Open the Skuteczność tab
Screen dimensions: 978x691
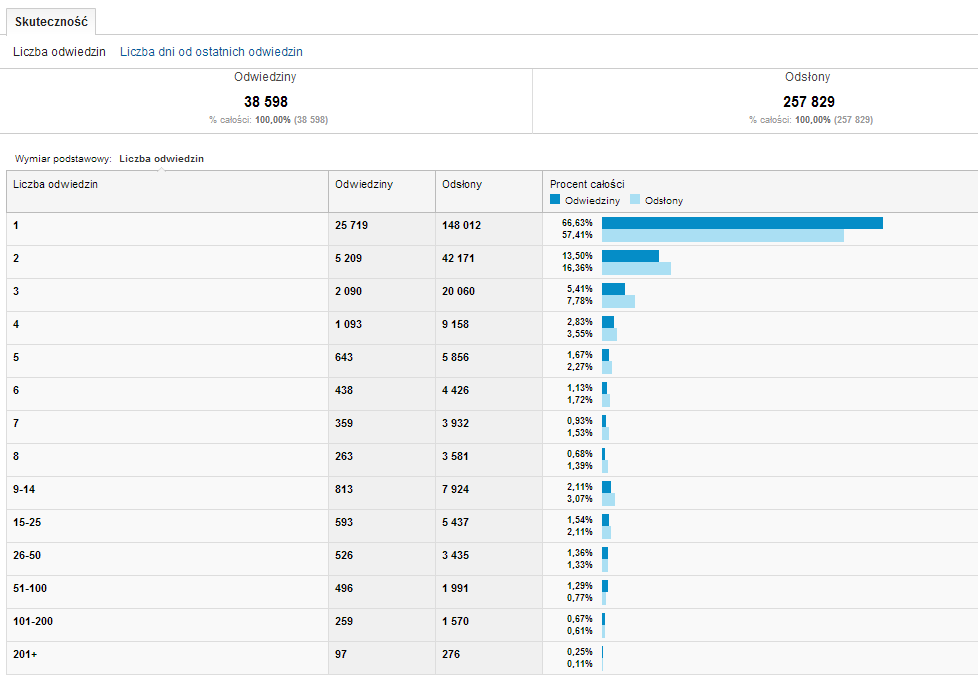51,20
